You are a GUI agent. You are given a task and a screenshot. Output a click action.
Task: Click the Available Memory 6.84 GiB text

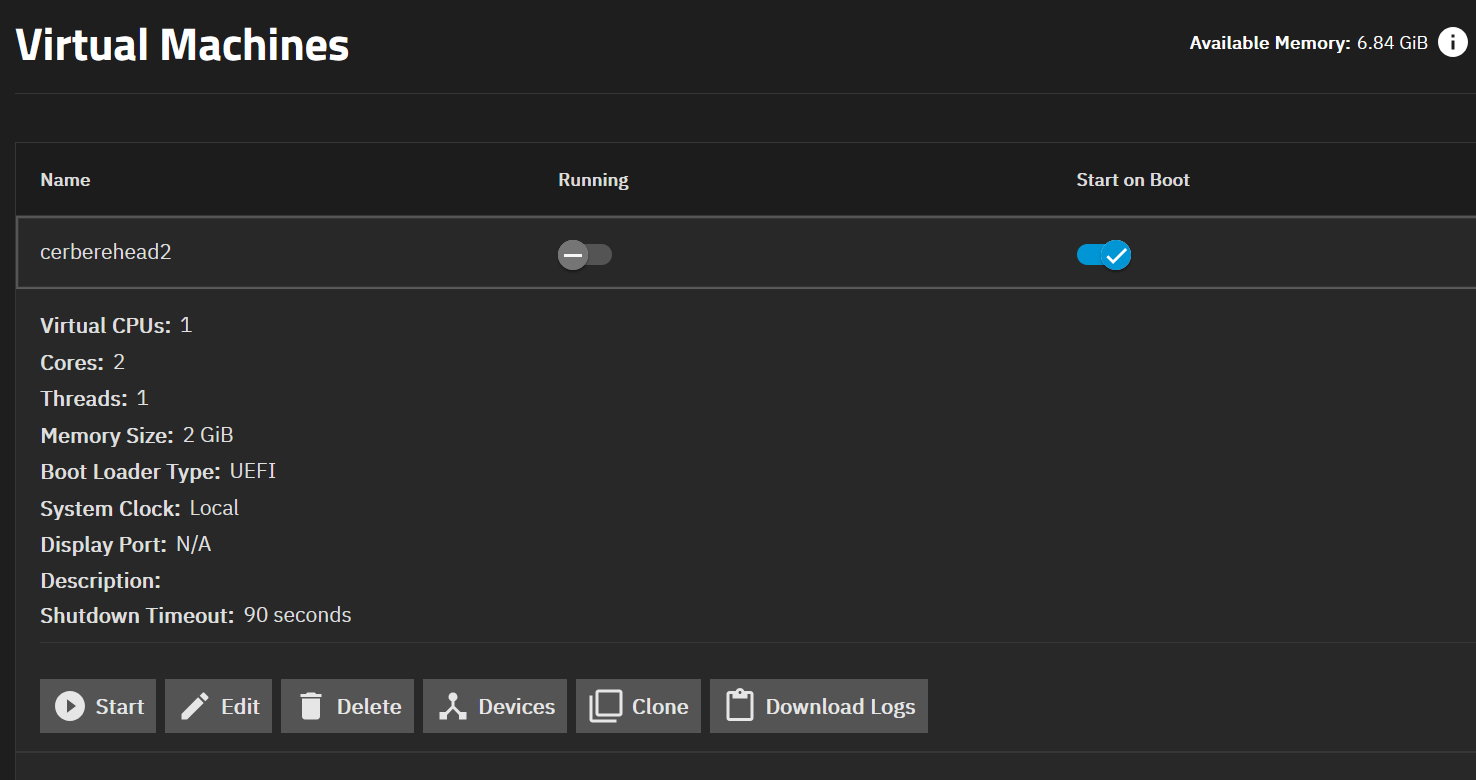1308,43
